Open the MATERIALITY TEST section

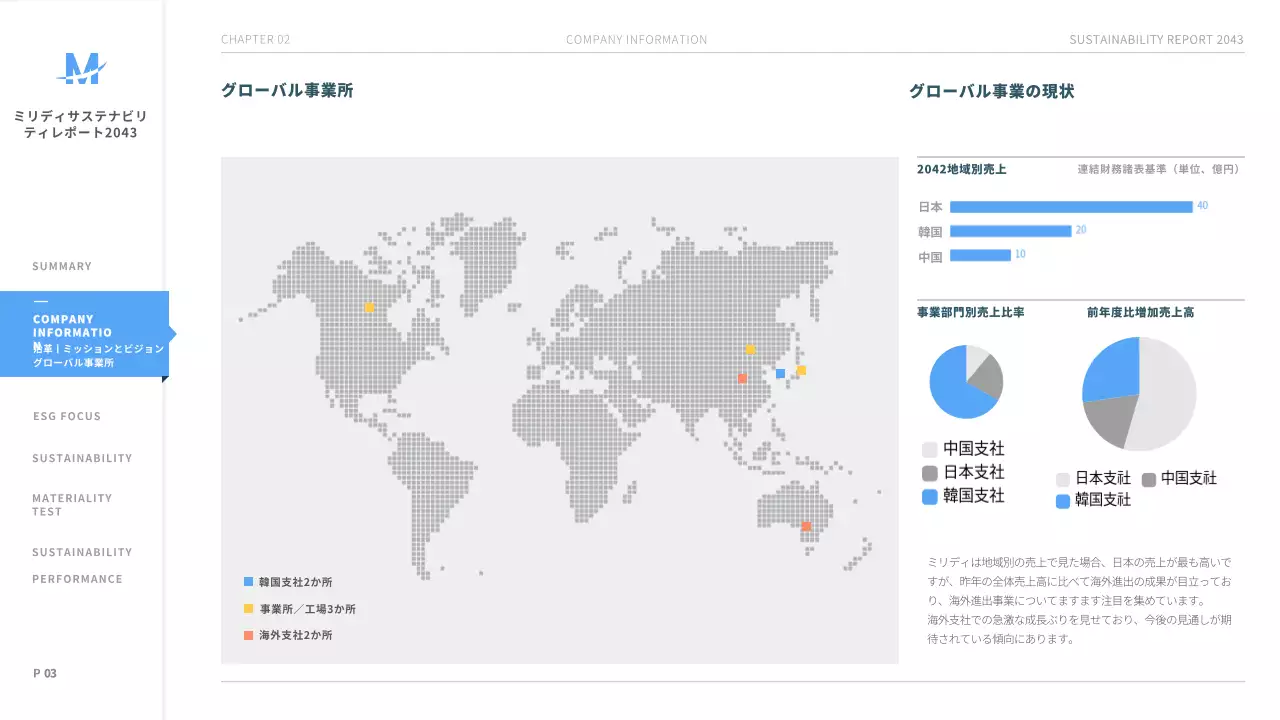[72, 504]
